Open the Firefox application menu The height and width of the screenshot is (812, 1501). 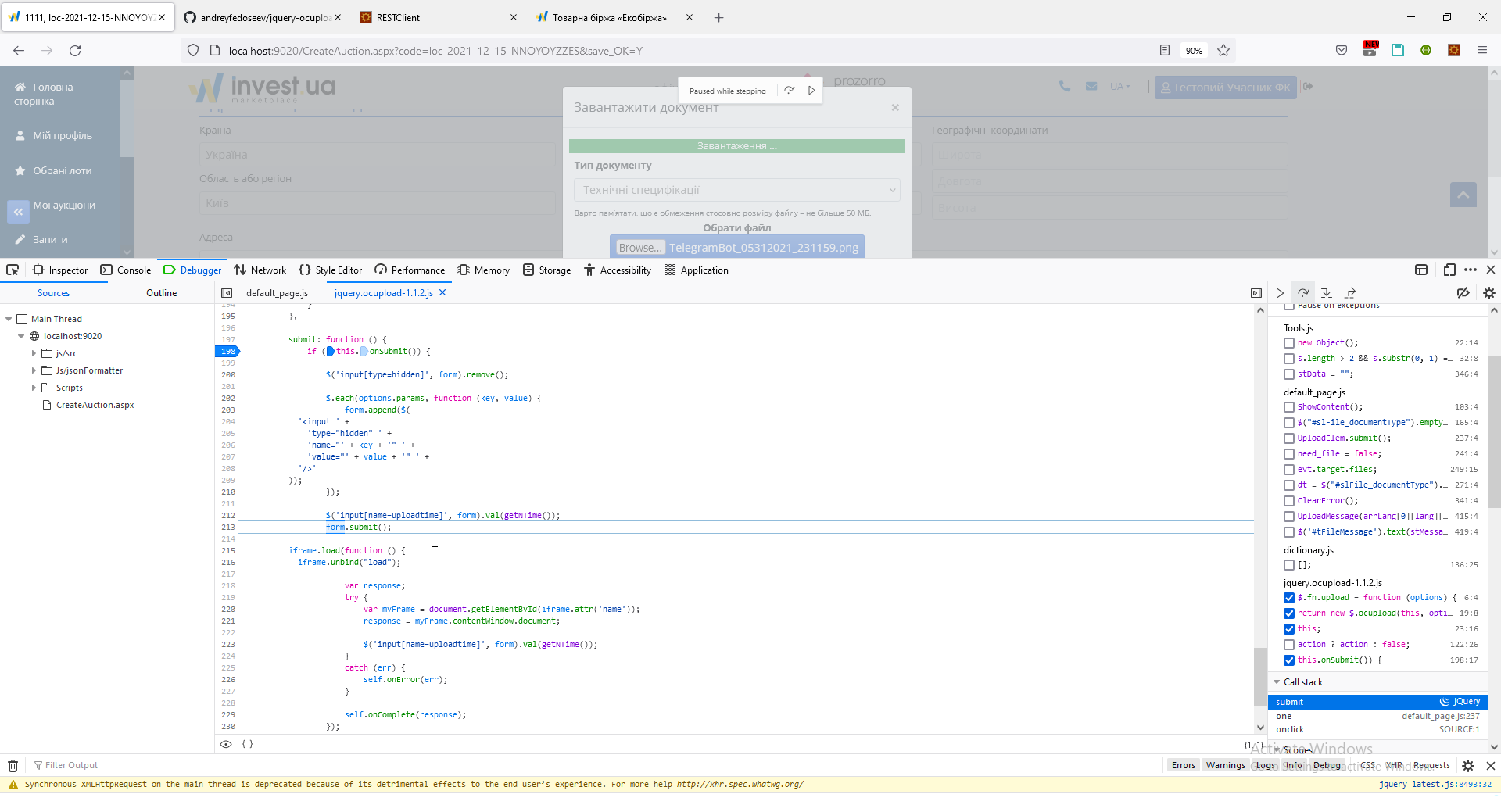(x=1482, y=50)
